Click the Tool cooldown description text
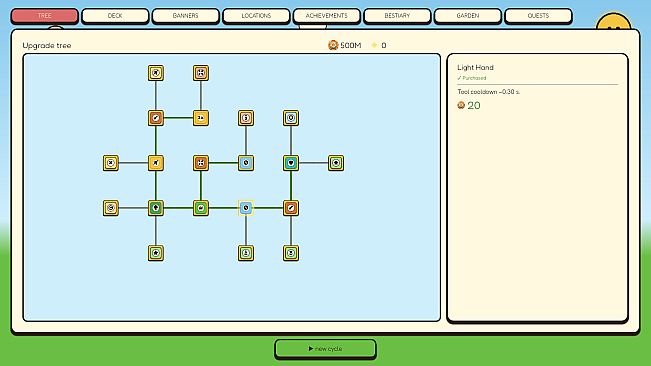The width and height of the screenshot is (651, 366). click(x=489, y=92)
